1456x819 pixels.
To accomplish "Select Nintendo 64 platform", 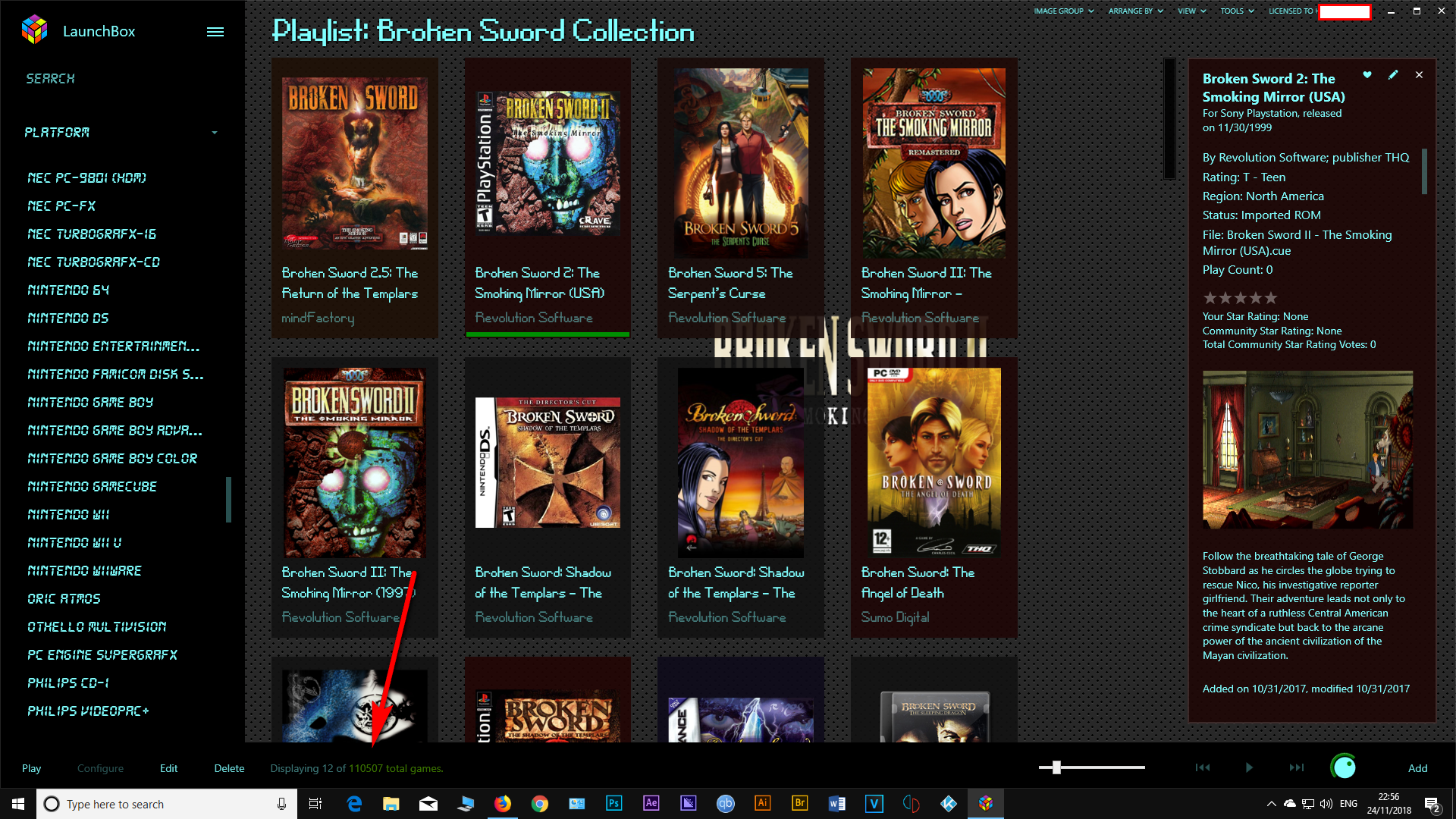I will pyautogui.click(x=68, y=290).
